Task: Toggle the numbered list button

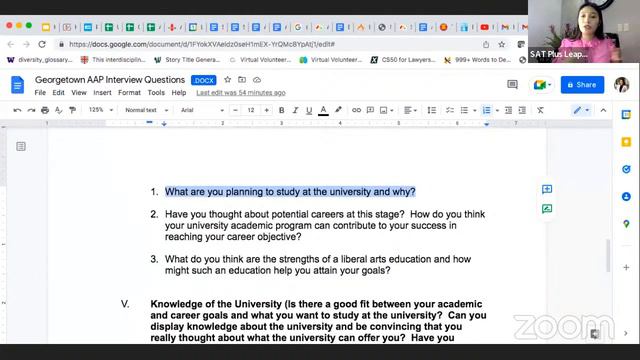Action: click(x=487, y=110)
